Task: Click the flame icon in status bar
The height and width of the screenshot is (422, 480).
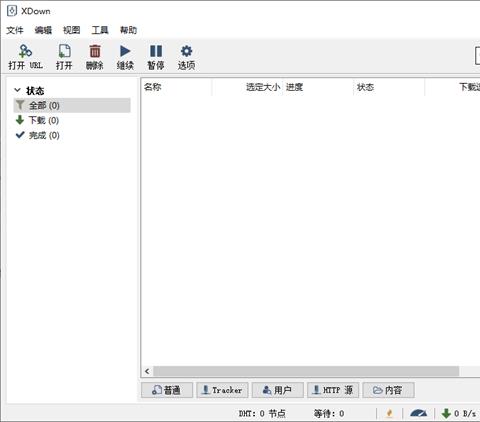Action: point(389,413)
